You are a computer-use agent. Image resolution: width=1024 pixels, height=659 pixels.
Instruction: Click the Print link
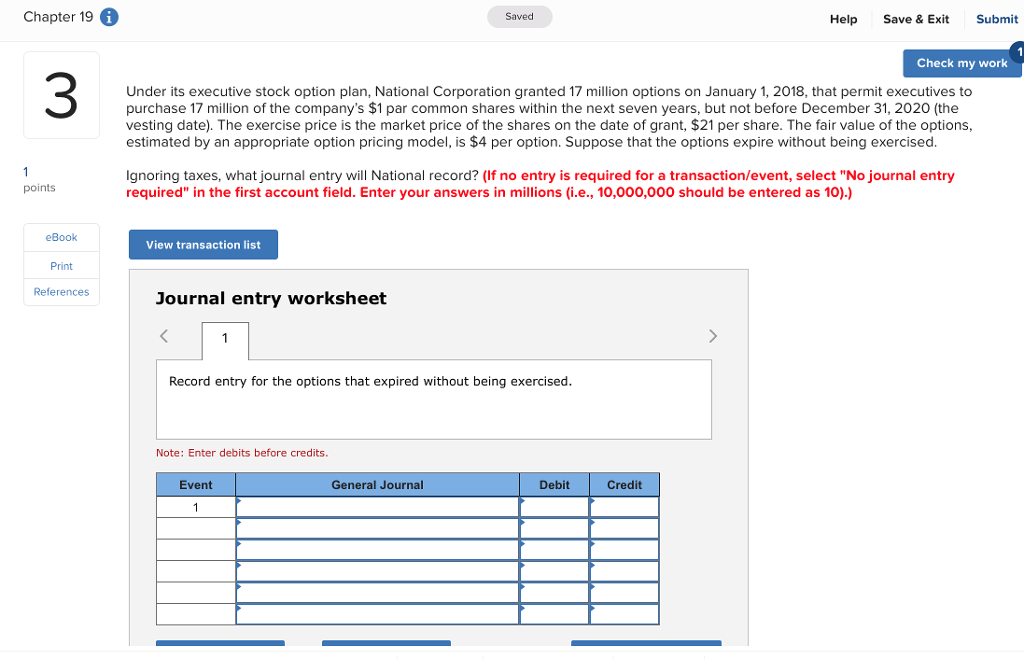click(61, 266)
